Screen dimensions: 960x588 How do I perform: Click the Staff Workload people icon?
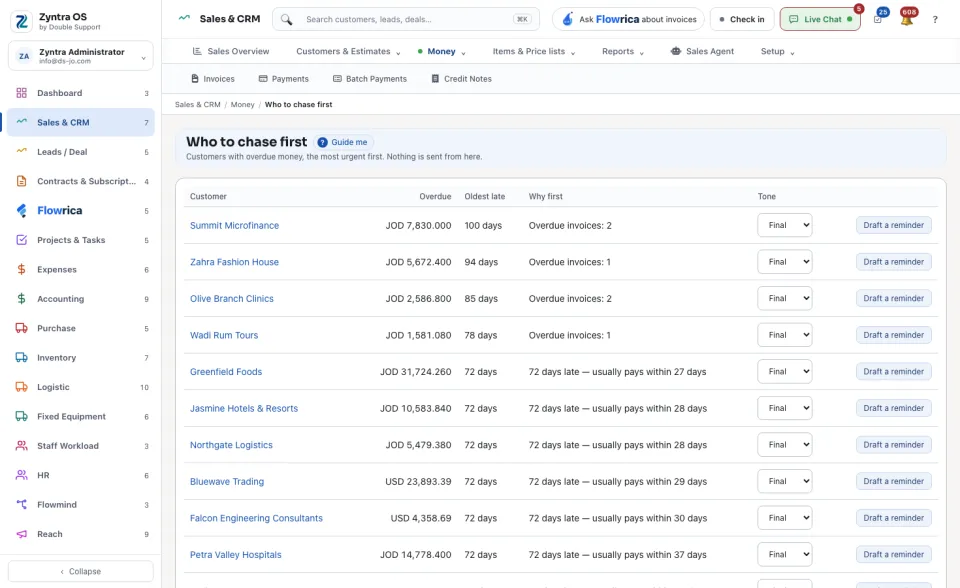(21, 446)
